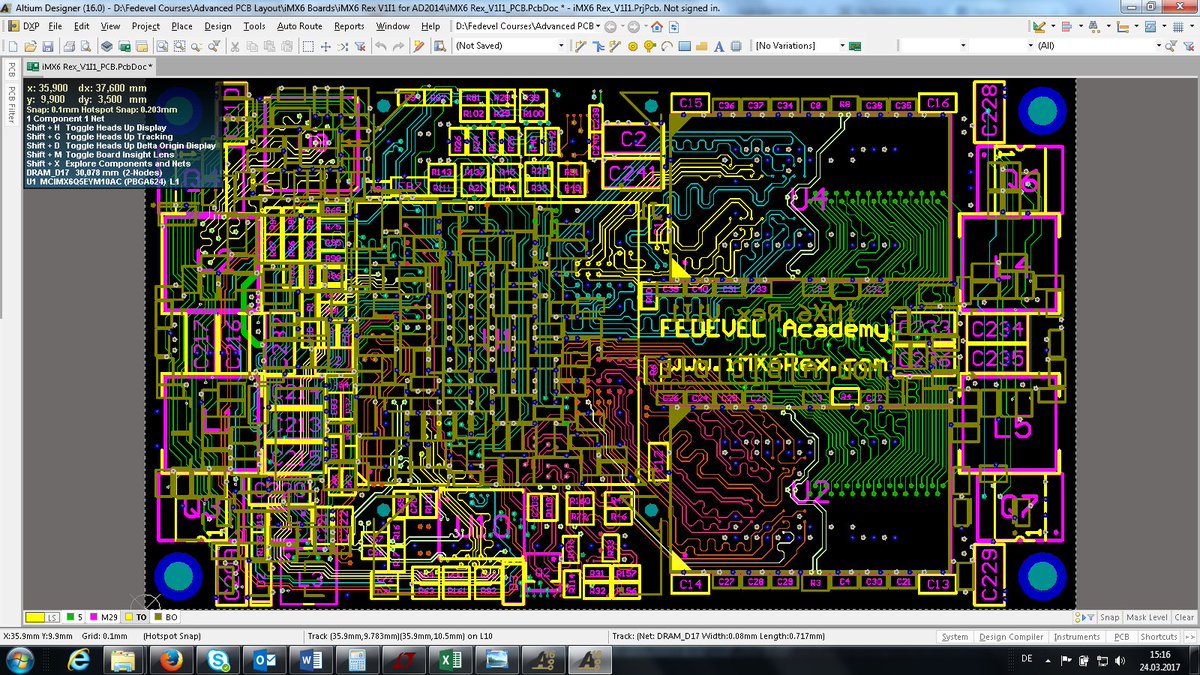Go to the Home page icon
The height and width of the screenshot is (675, 1200).
point(657,26)
